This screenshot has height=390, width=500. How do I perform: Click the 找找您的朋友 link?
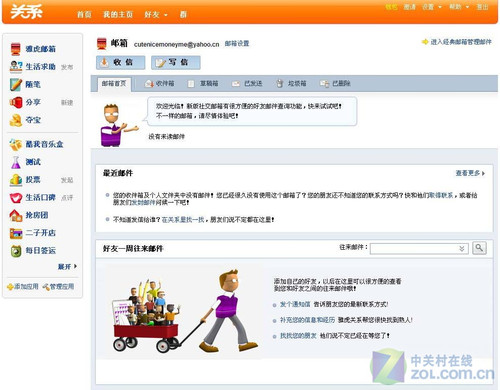click(298, 336)
